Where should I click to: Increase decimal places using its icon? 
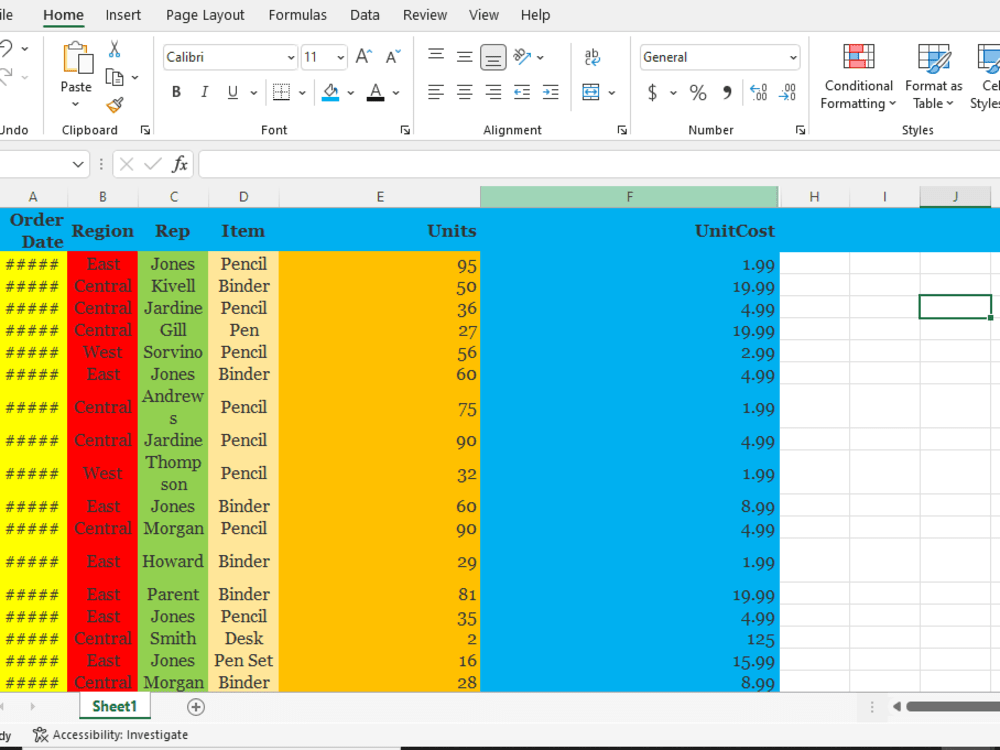759,92
